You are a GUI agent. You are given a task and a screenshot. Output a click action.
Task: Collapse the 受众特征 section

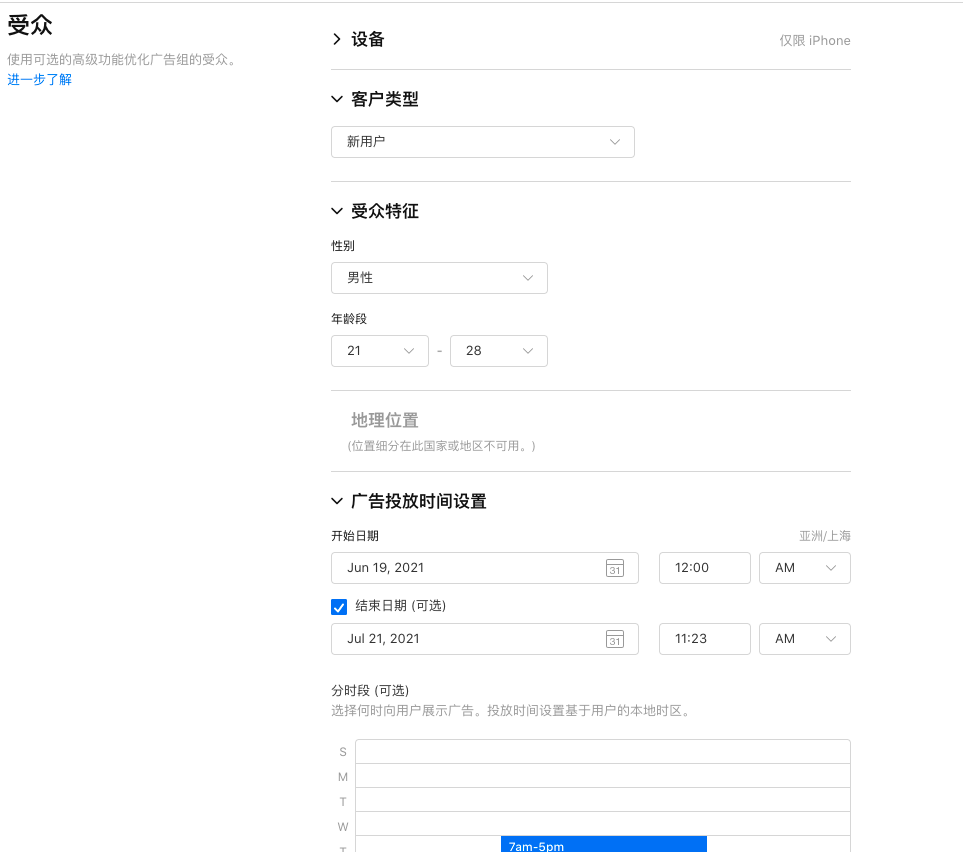(337, 211)
